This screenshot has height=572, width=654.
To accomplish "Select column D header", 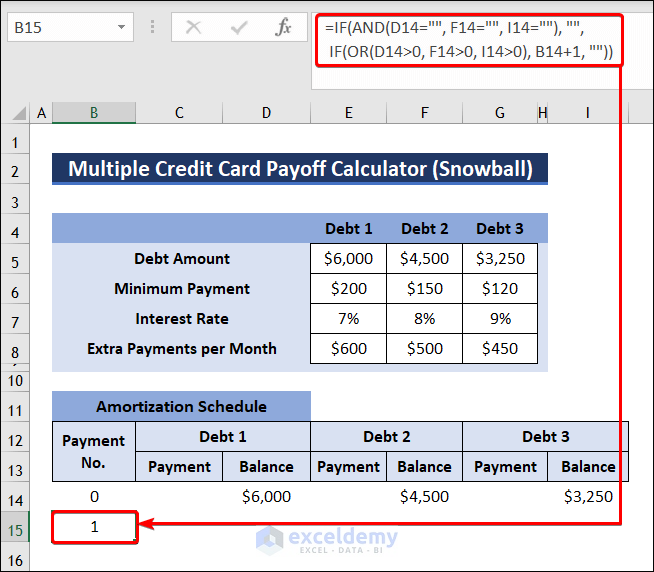I will pos(266,113).
